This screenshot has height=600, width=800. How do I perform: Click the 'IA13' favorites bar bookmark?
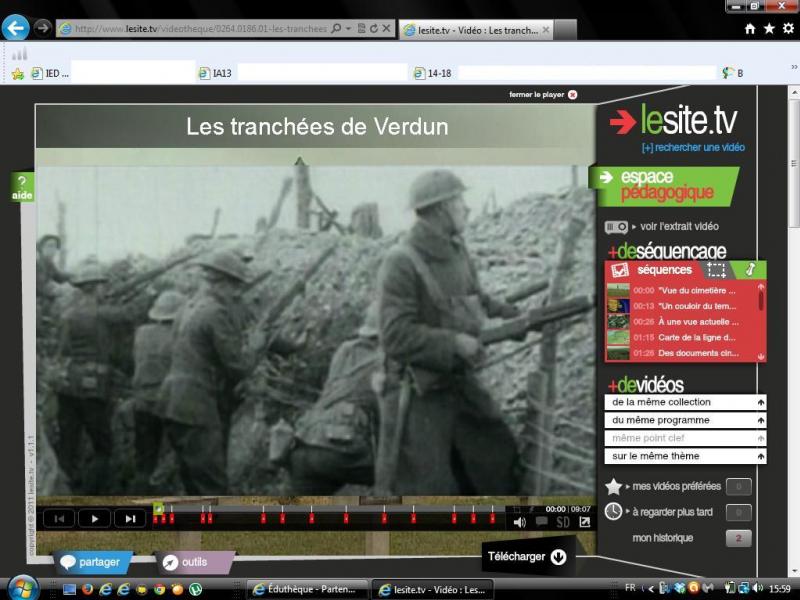[x=215, y=73]
